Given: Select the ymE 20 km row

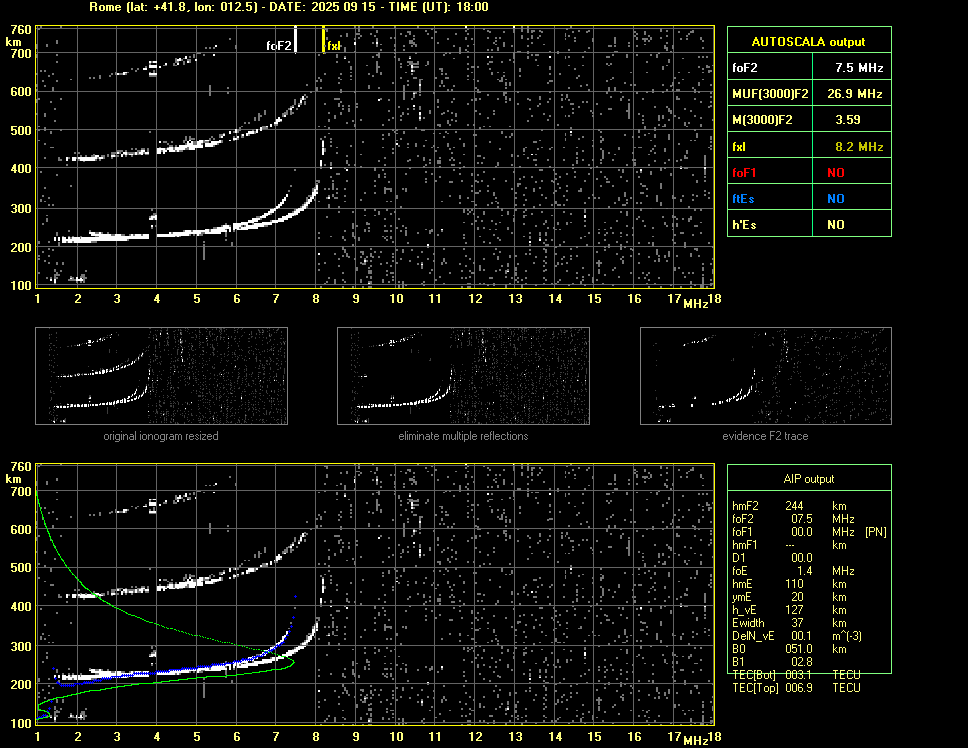Looking at the screenshot, I should pos(790,597).
